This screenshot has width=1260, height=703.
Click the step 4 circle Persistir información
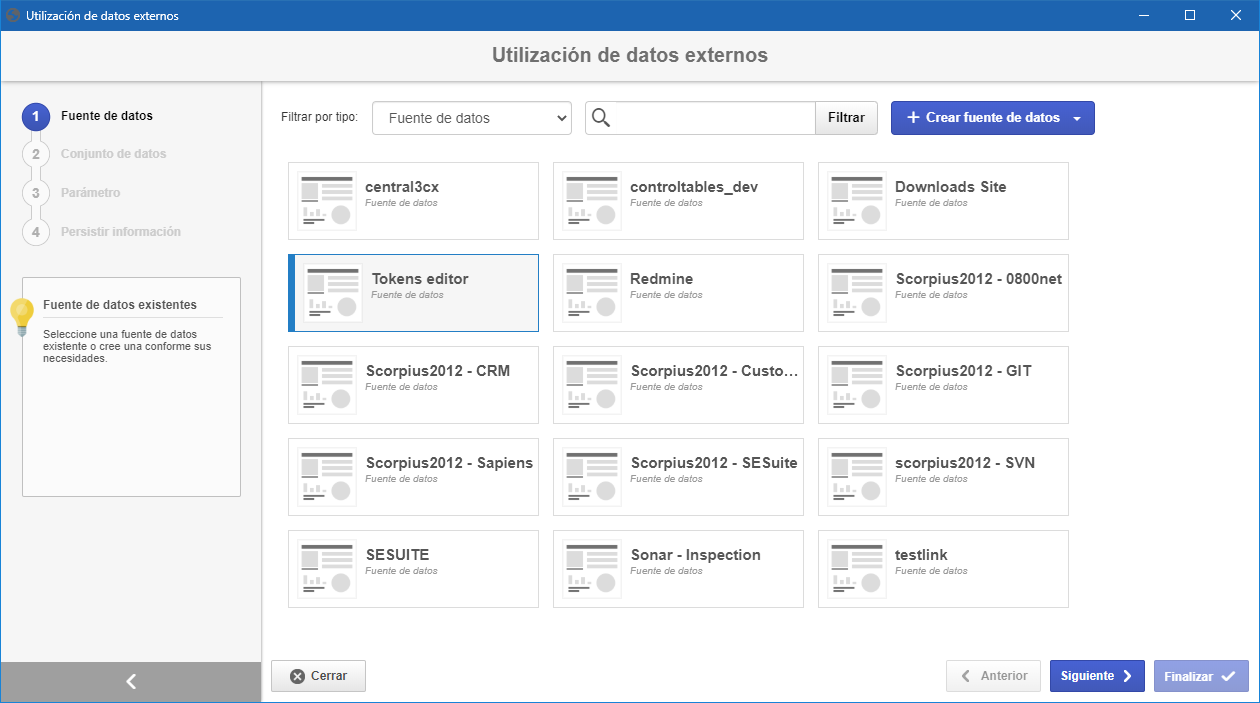click(x=35, y=232)
